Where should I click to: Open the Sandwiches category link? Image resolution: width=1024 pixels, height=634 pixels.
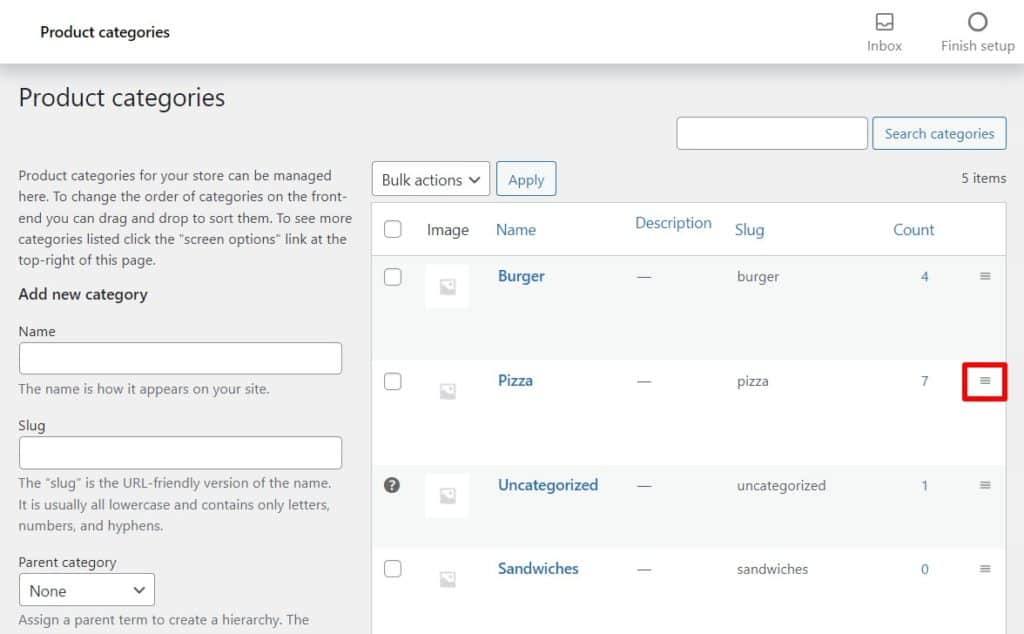[538, 568]
